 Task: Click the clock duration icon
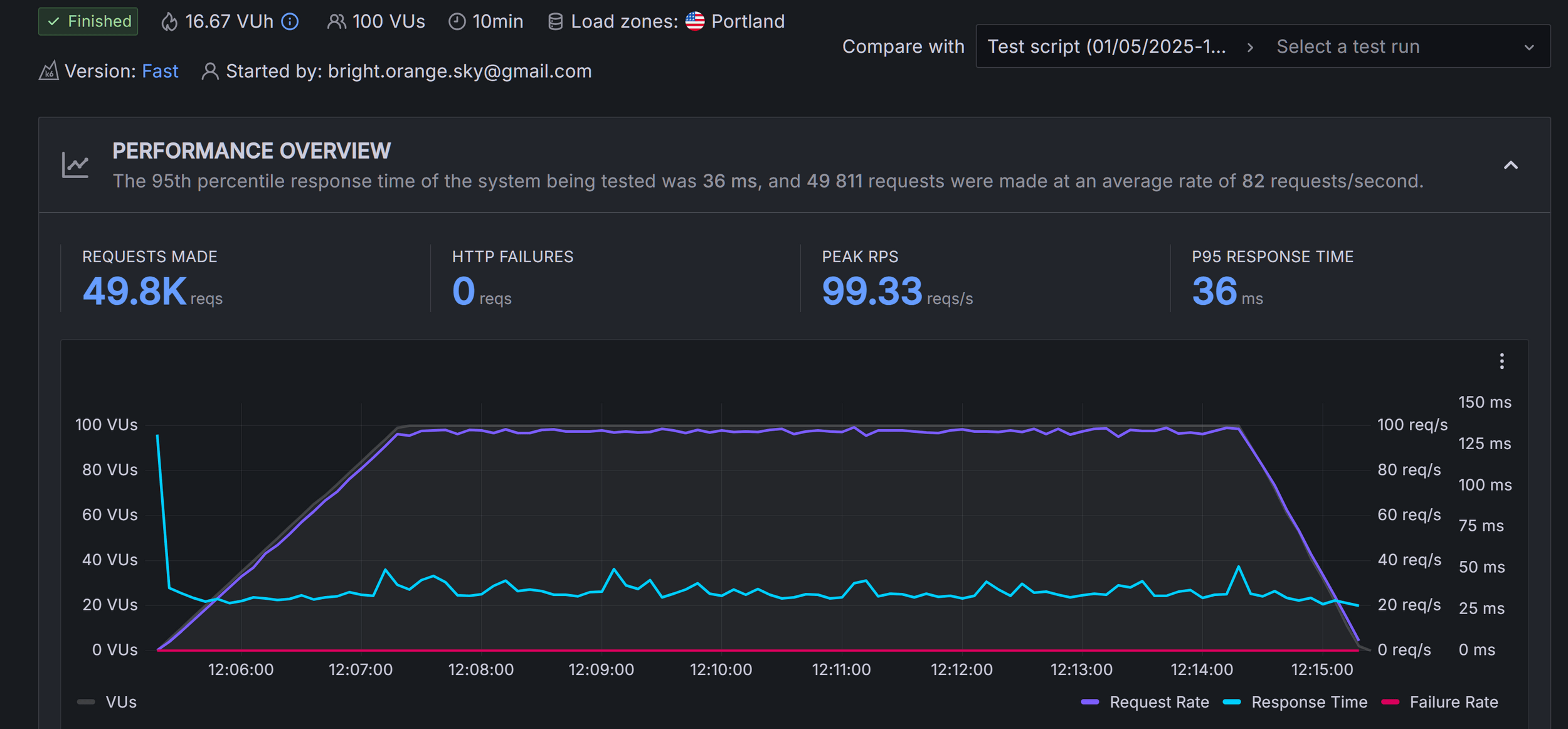point(457,22)
